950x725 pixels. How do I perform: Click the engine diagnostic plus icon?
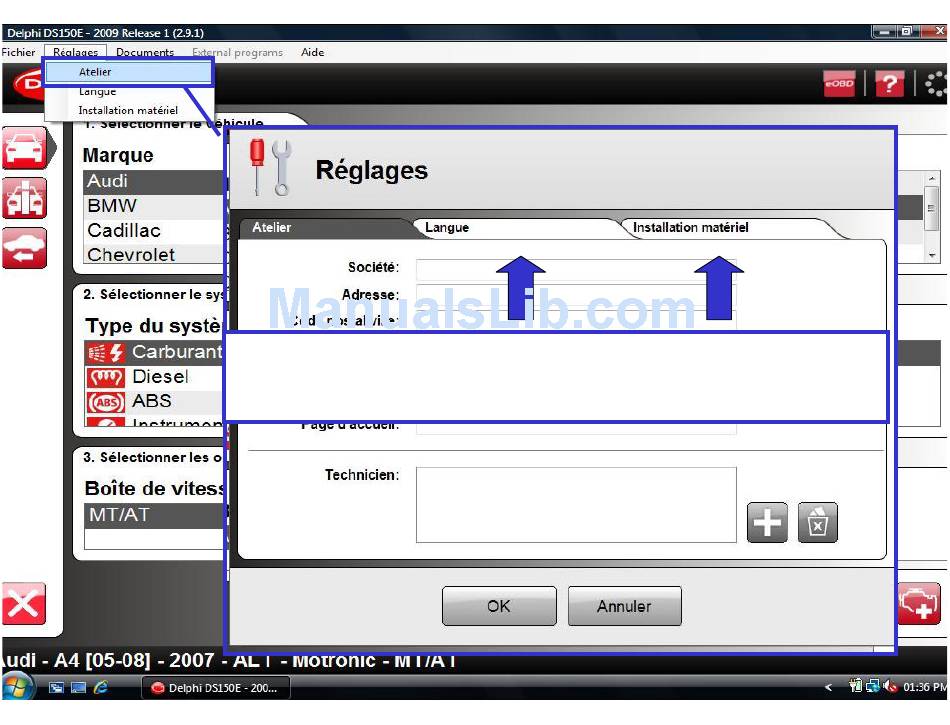click(919, 603)
